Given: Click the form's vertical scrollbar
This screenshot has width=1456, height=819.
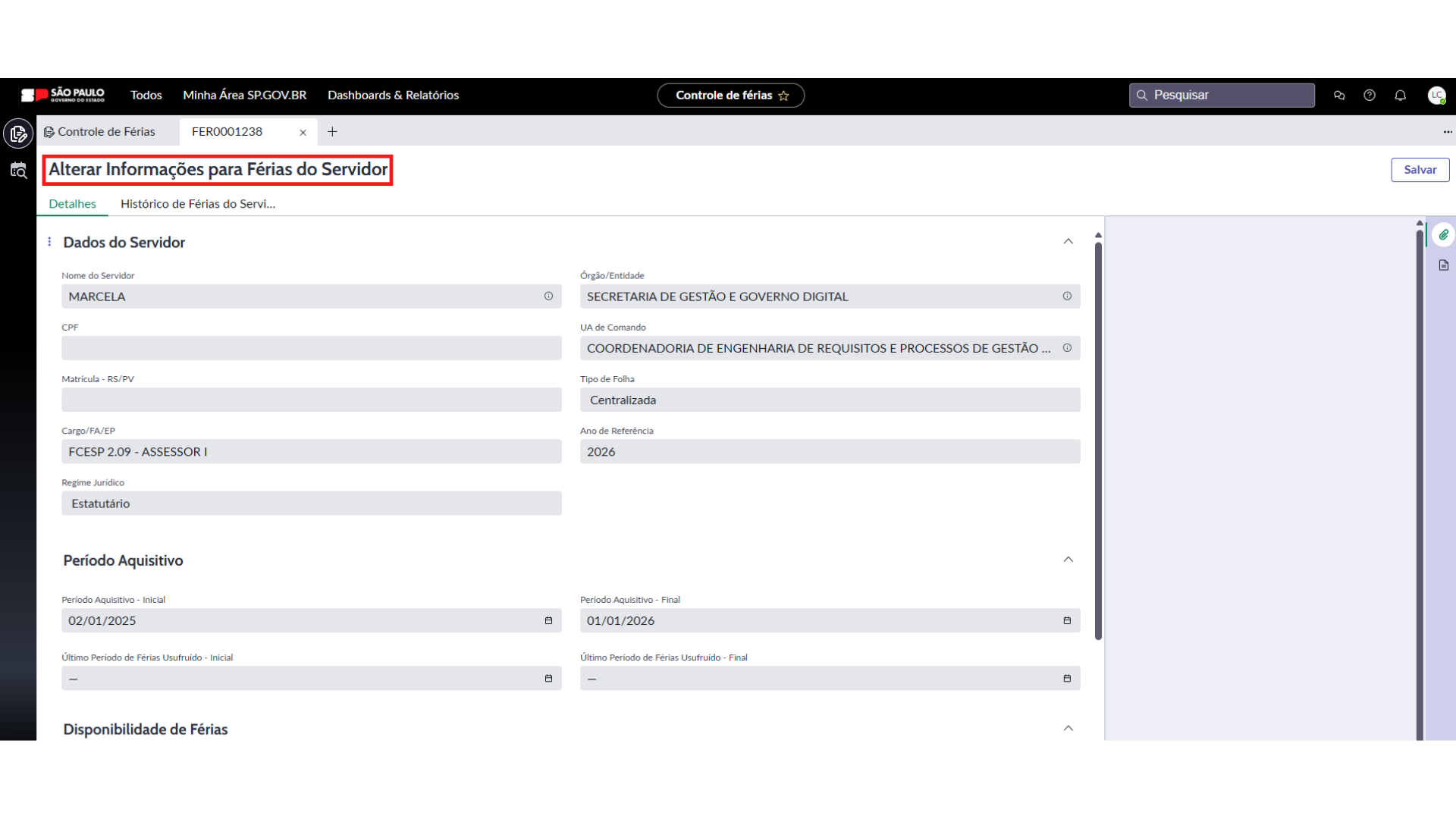Looking at the screenshot, I should tap(1098, 440).
